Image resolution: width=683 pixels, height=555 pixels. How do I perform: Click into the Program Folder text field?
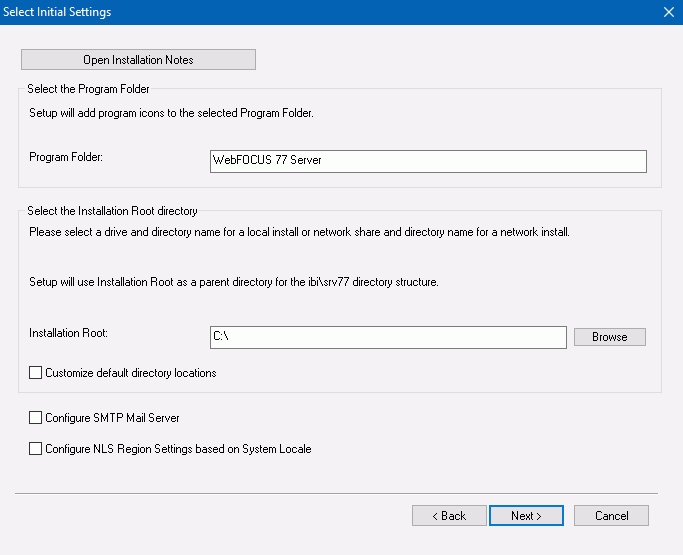coord(428,161)
